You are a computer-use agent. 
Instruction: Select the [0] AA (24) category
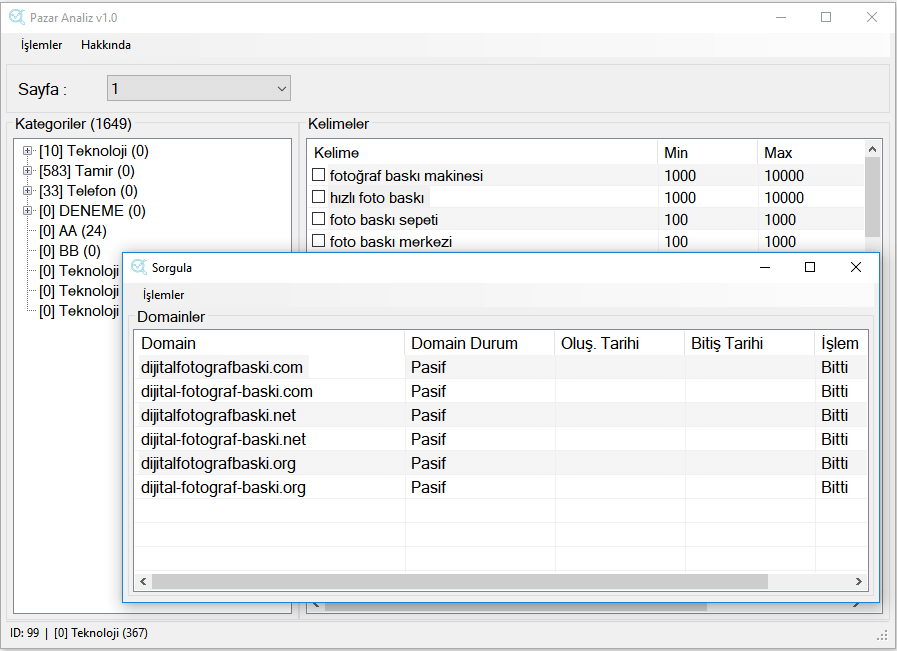pos(73,231)
